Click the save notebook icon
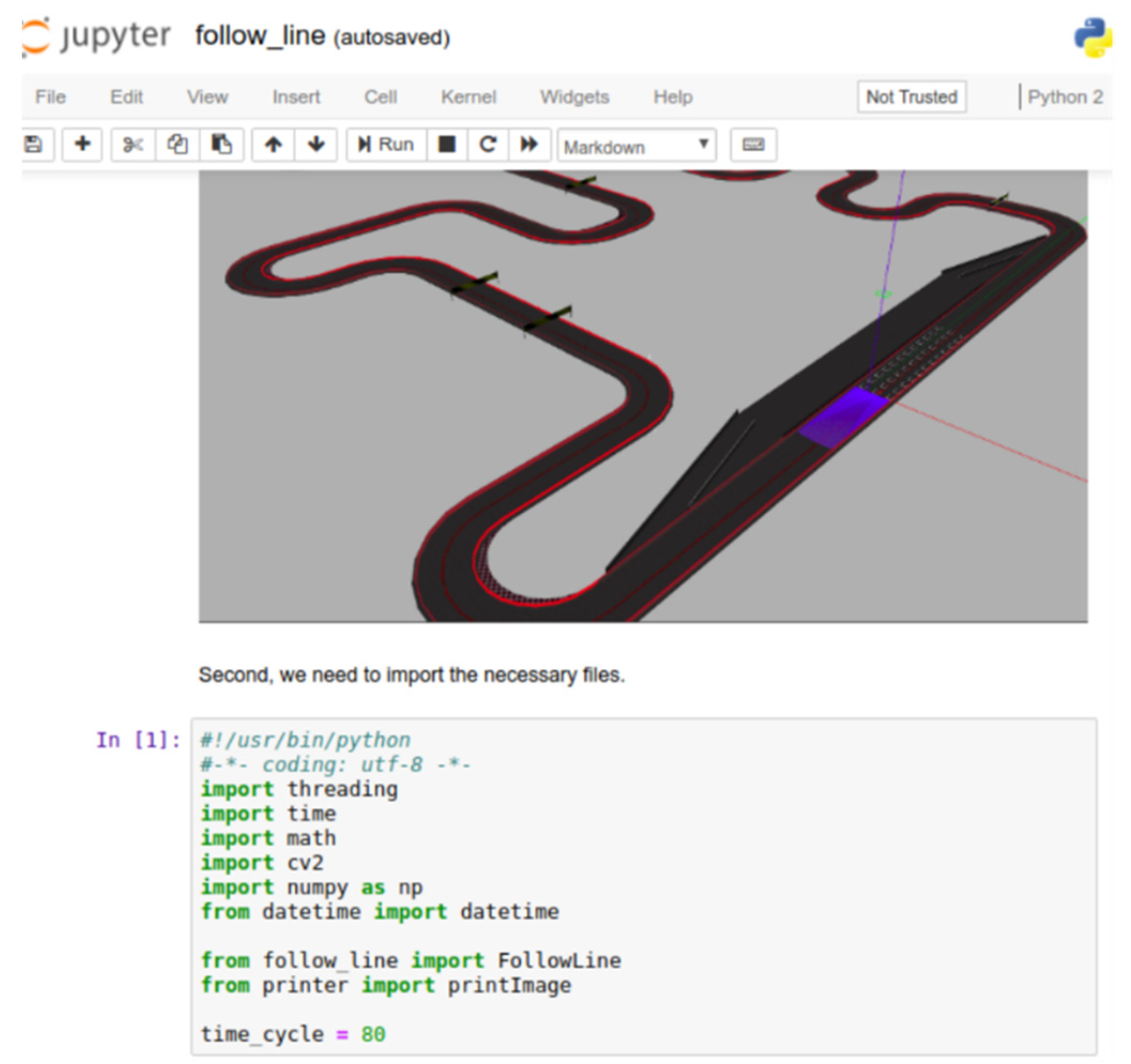The width and height of the screenshot is (1131, 1064). point(34,145)
